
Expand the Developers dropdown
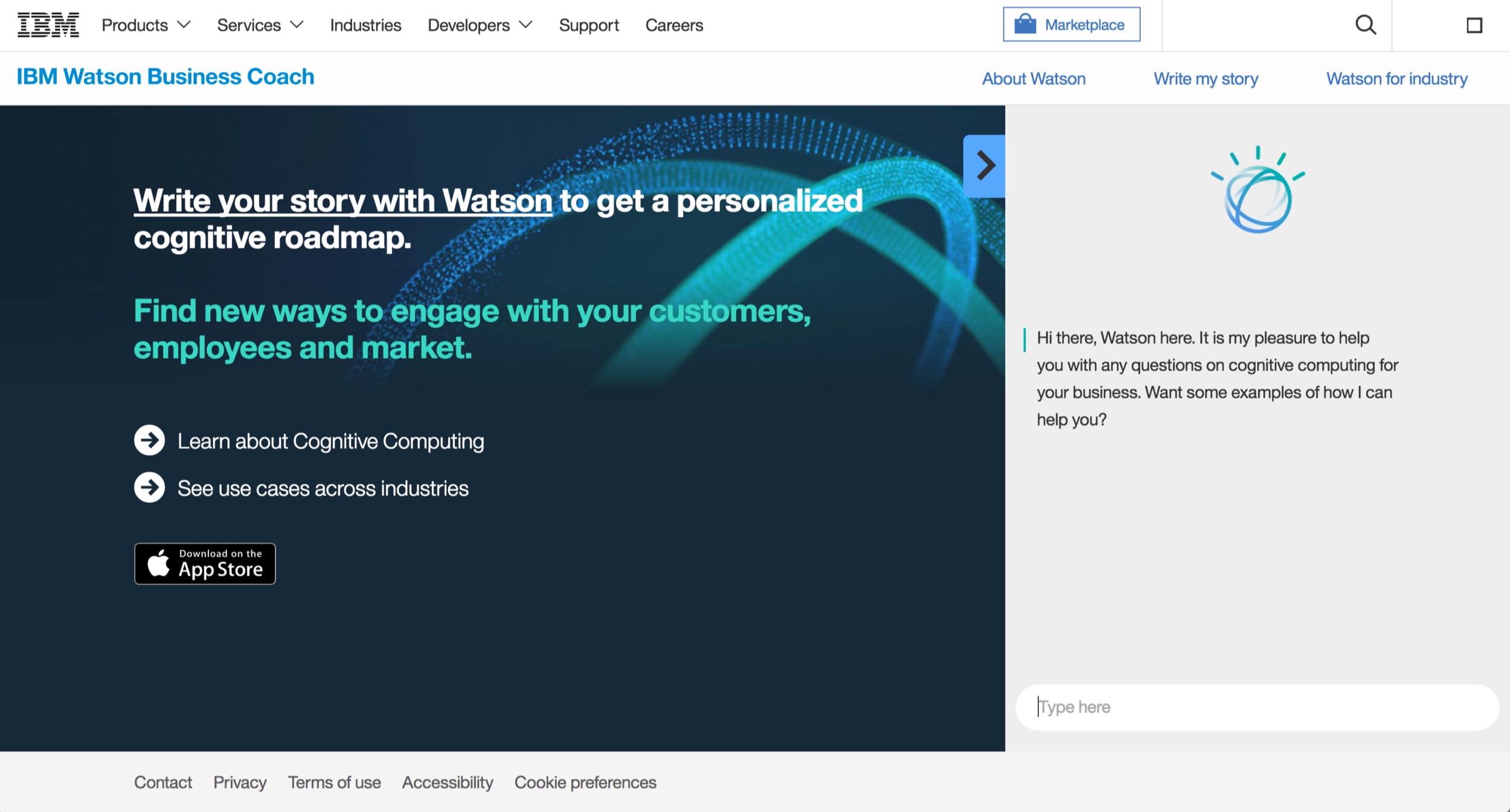coord(480,25)
